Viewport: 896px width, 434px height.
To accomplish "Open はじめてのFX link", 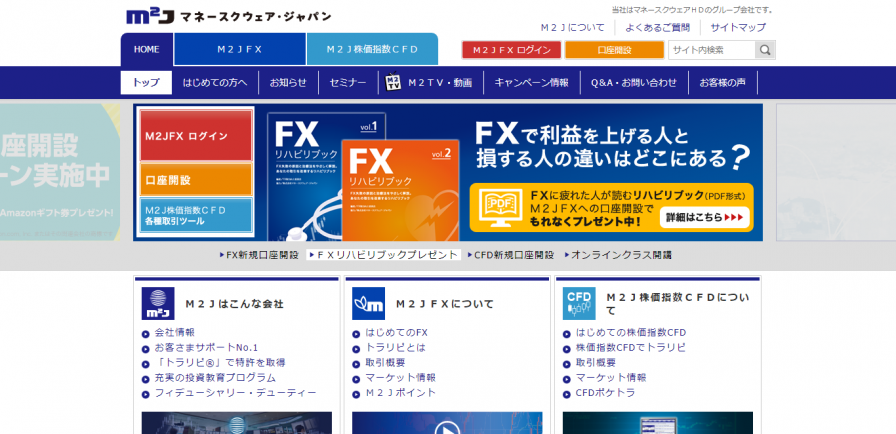I will [x=397, y=332].
